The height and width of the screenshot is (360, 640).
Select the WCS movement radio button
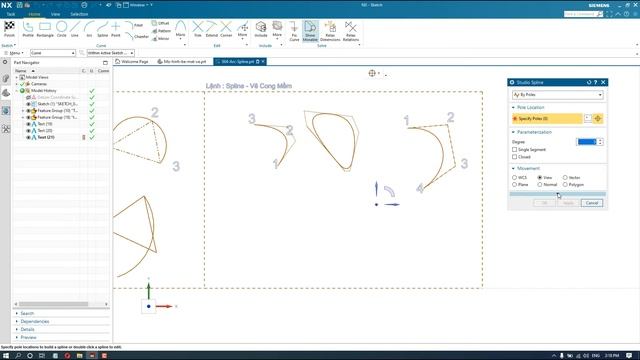point(514,178)
